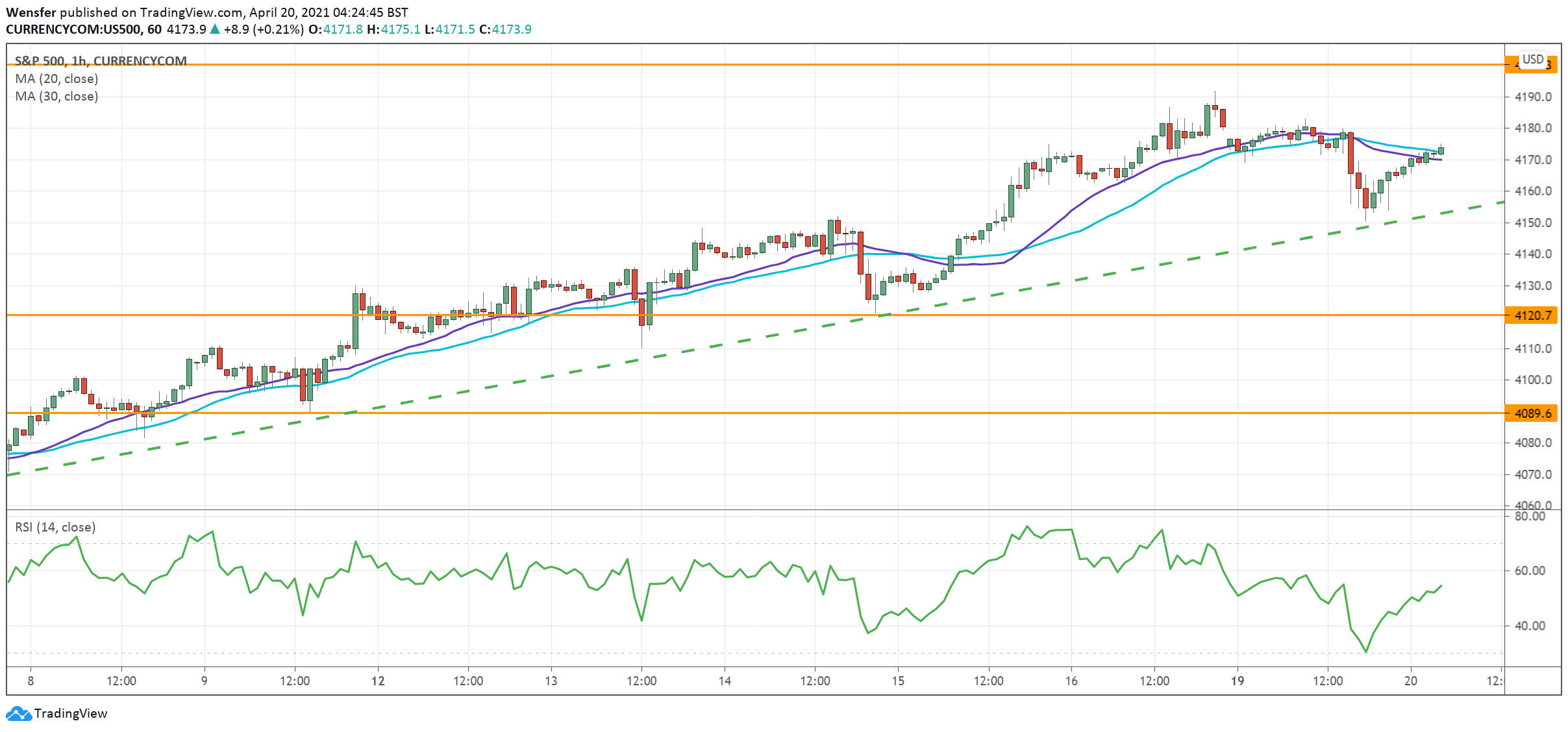Click the Wensfer author name
Viewport: 1568px width, 732px height.
(30, 11)
